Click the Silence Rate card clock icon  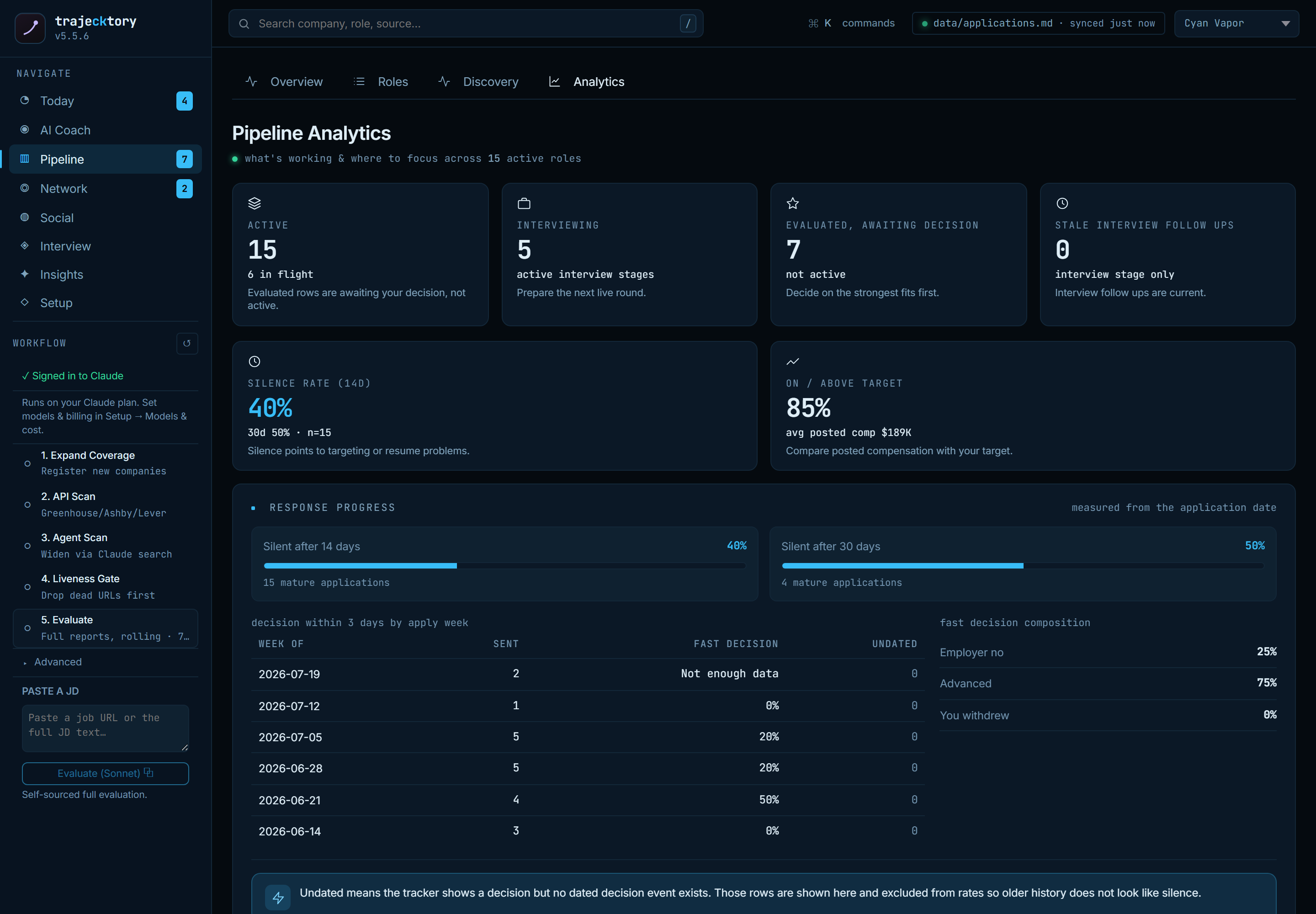coord(254,361)
